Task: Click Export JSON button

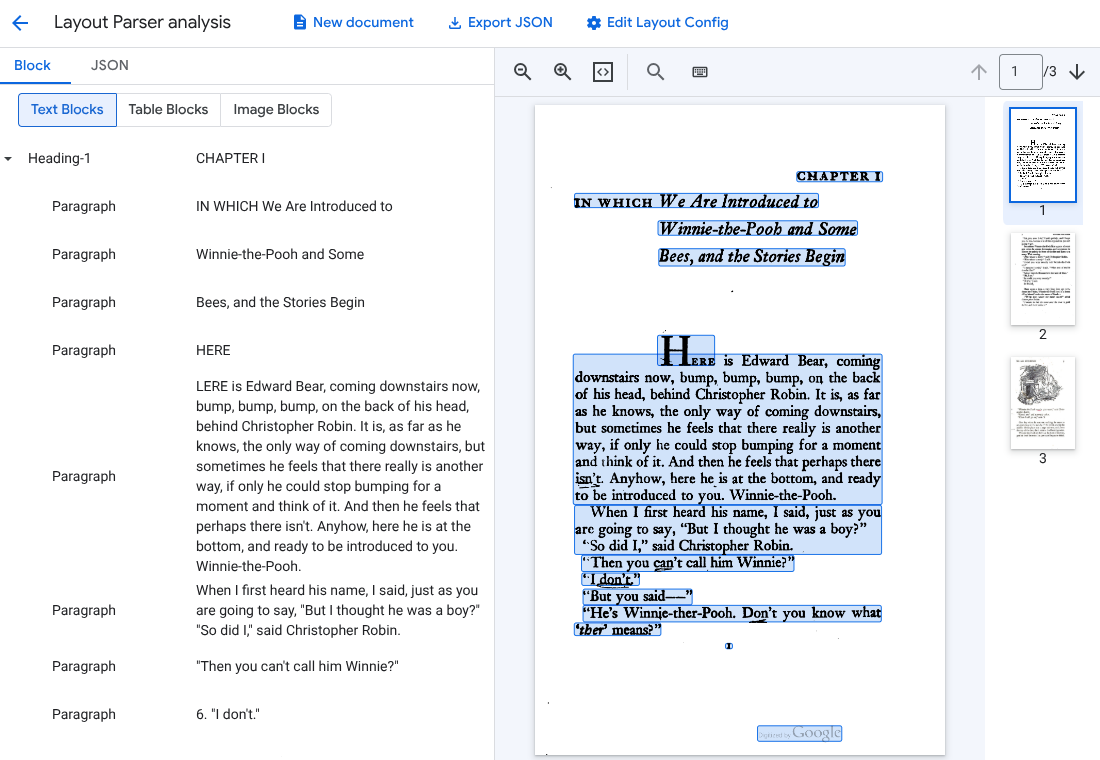Action: click(500, 23)
